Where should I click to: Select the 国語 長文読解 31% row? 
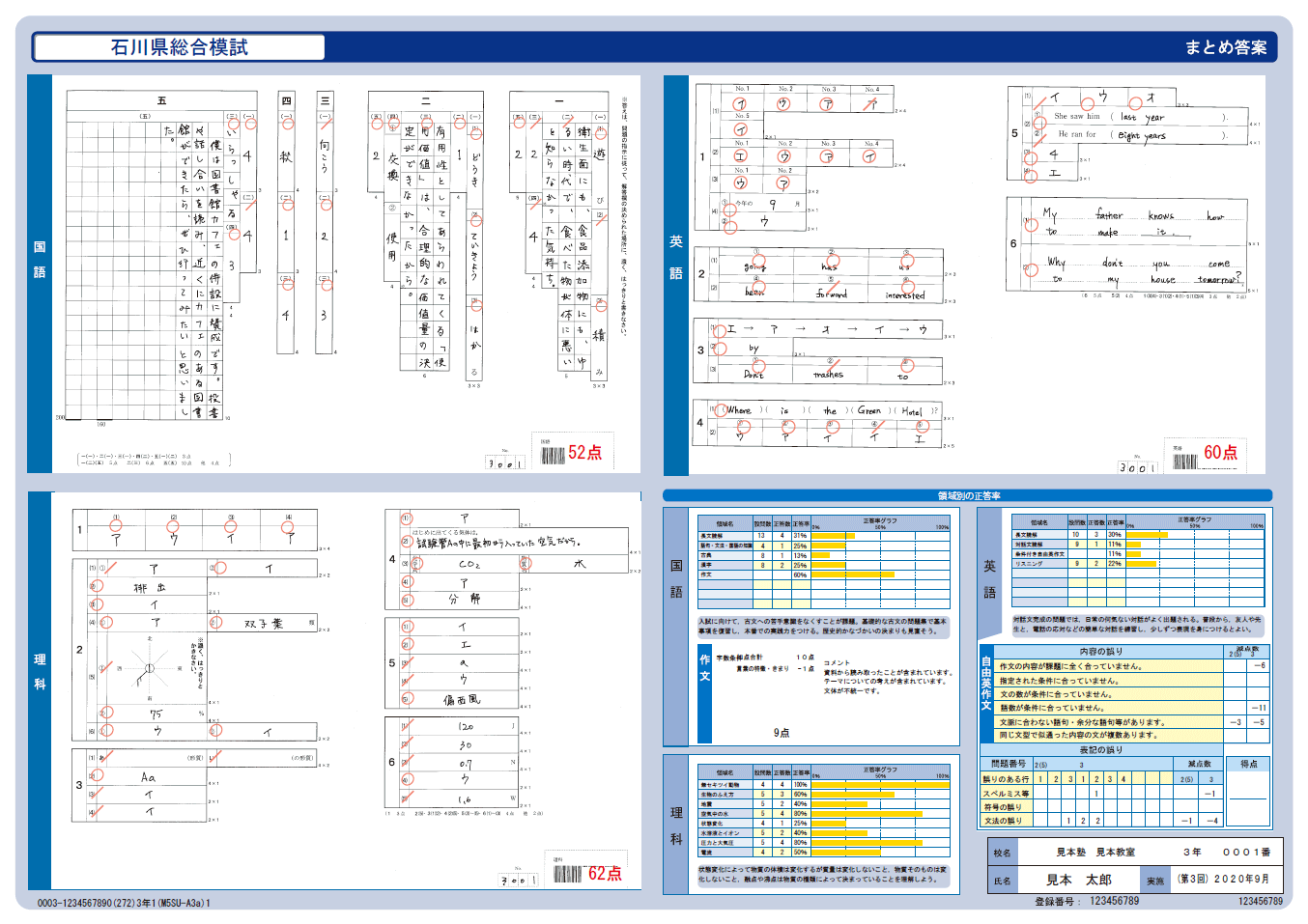coord(824,535)
